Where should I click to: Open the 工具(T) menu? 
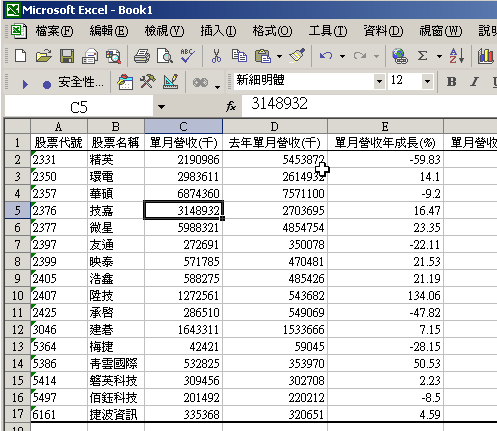[328, 31]
